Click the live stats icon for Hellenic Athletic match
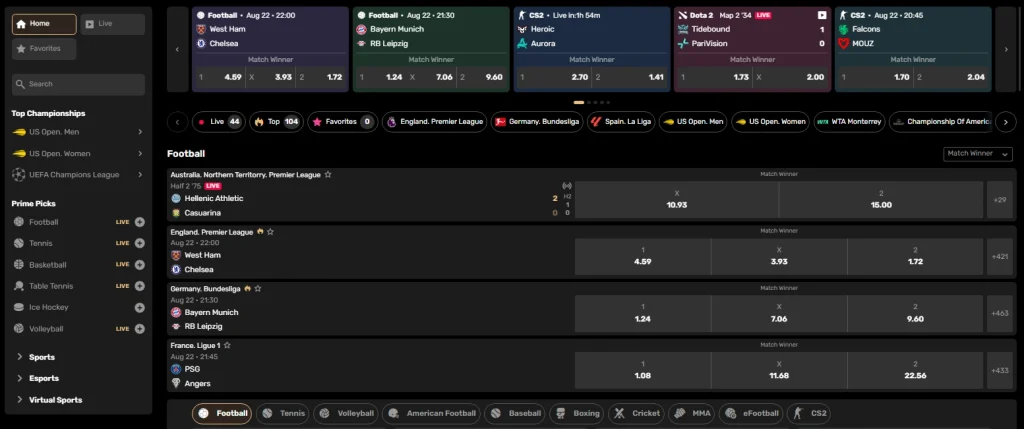Screen dimensions: 1024x429 (x=567, y=186)
